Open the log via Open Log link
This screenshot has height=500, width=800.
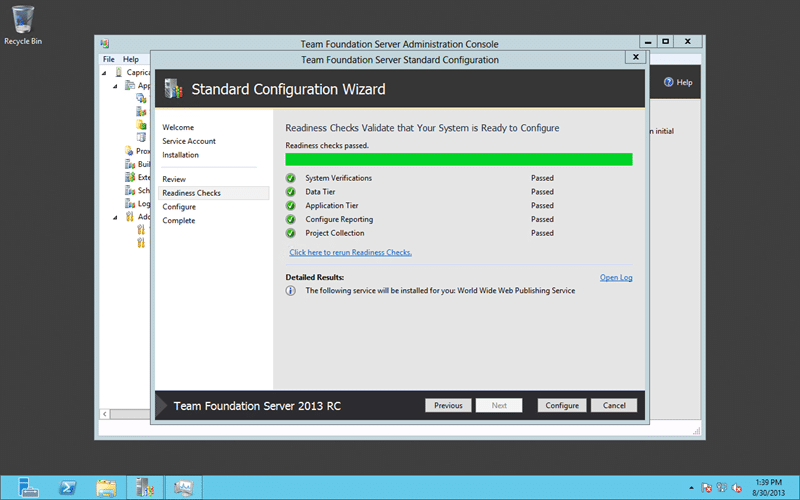(616, 278)
